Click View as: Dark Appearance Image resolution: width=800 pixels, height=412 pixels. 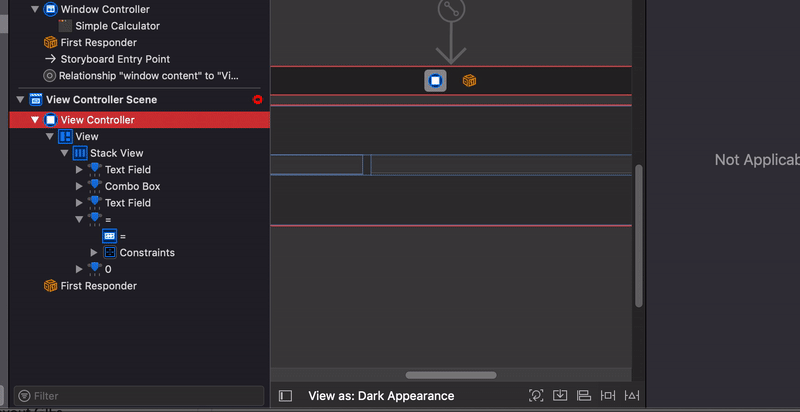pyautogui.click(x=381, y=396)
